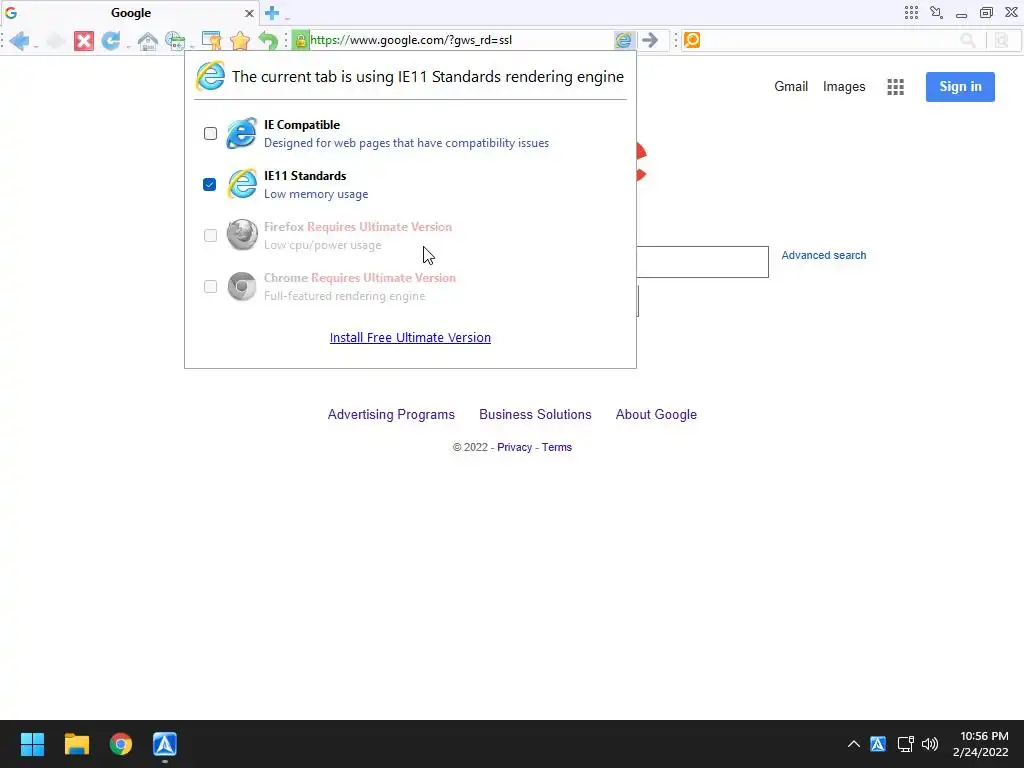The width and height of the screenshot is (1024, 768).
Task: Click the greyed Firefox engine logo
Action: click(x=242, y=235)
